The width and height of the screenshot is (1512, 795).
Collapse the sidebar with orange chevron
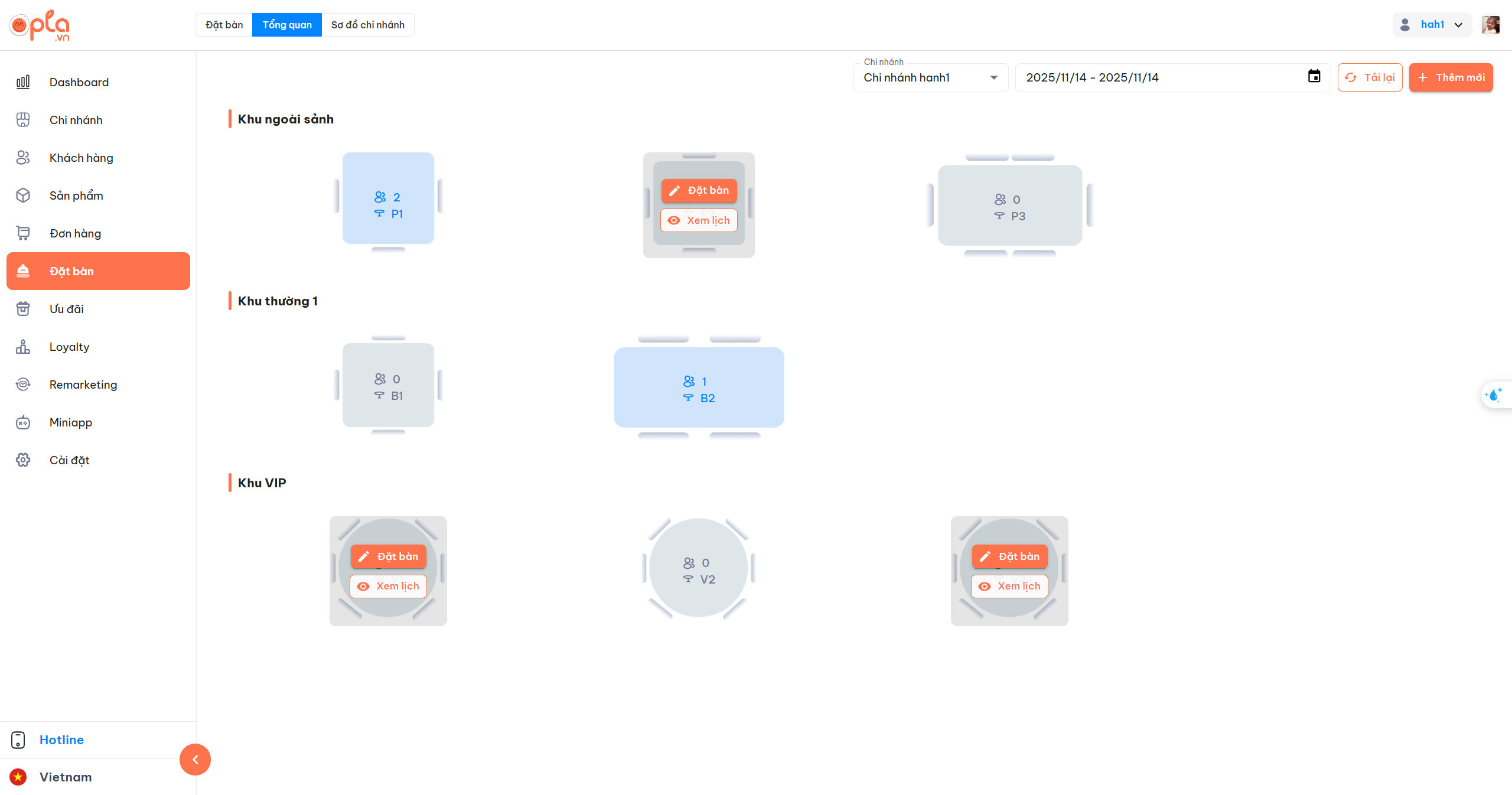[195, 760]
